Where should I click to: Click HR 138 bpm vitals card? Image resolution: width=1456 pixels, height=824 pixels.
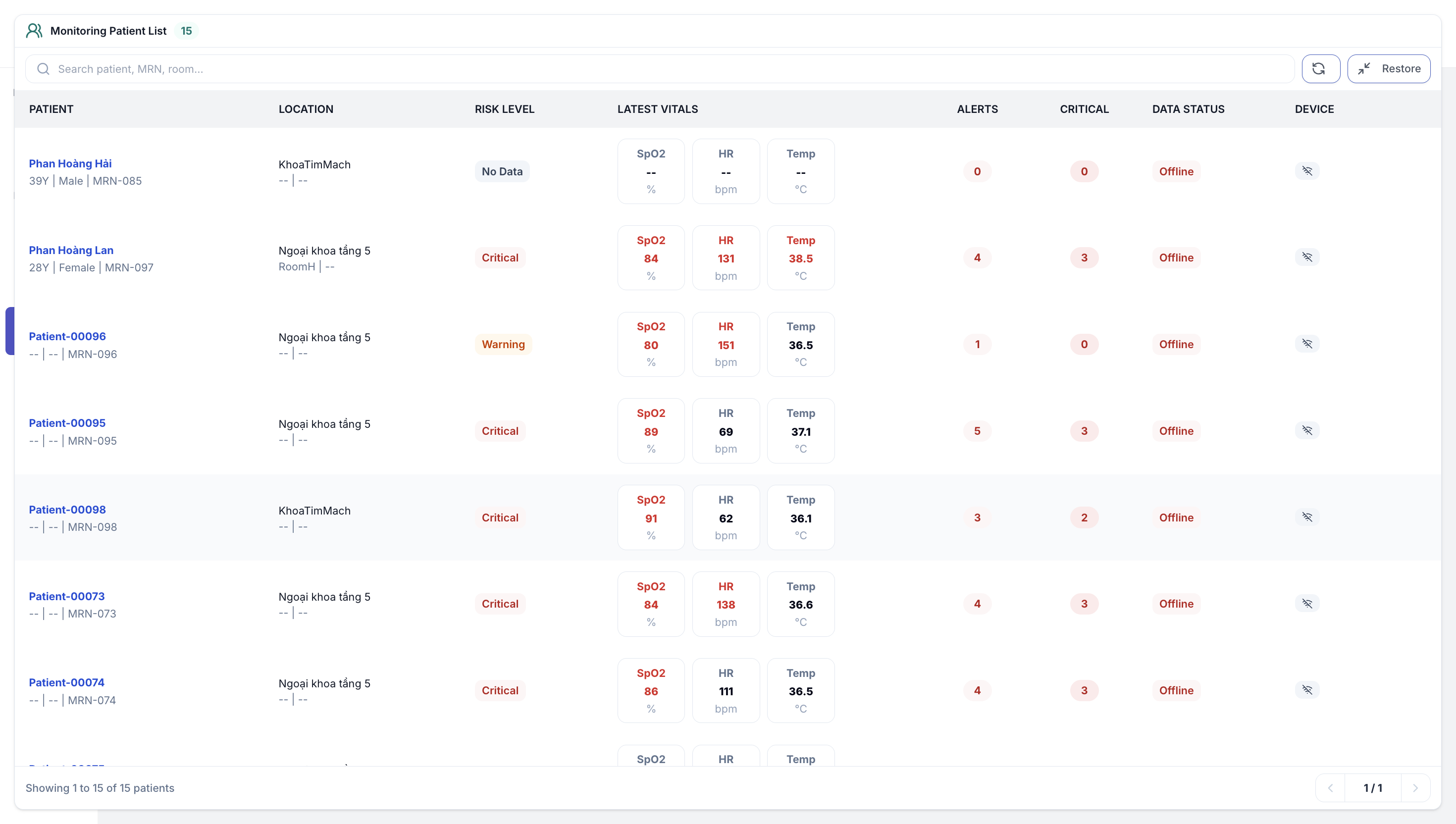point(726,604)
